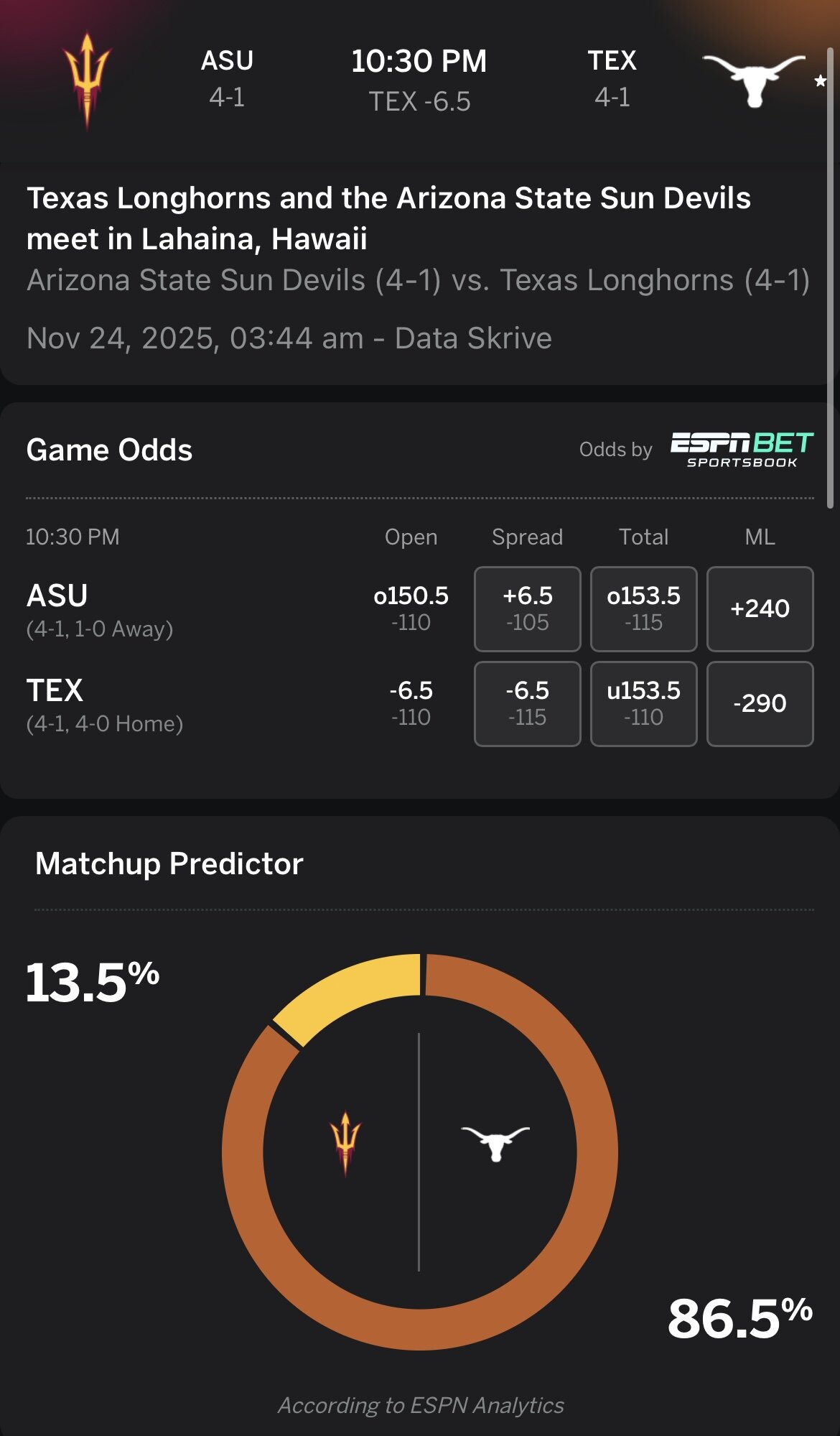
Task: Pick ASU moneyline +240
Action: tap(760, 608)
